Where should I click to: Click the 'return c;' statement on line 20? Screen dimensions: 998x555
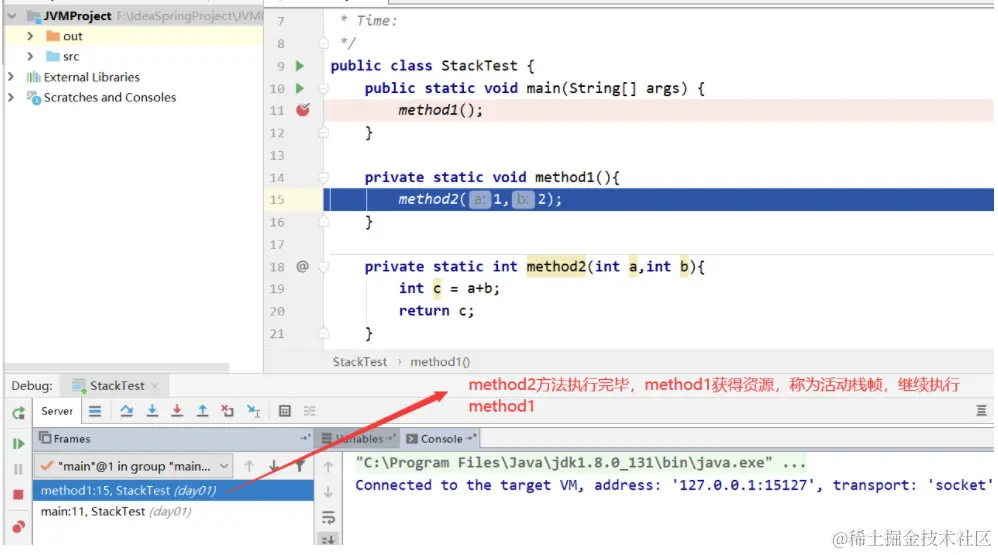(436, 311)
